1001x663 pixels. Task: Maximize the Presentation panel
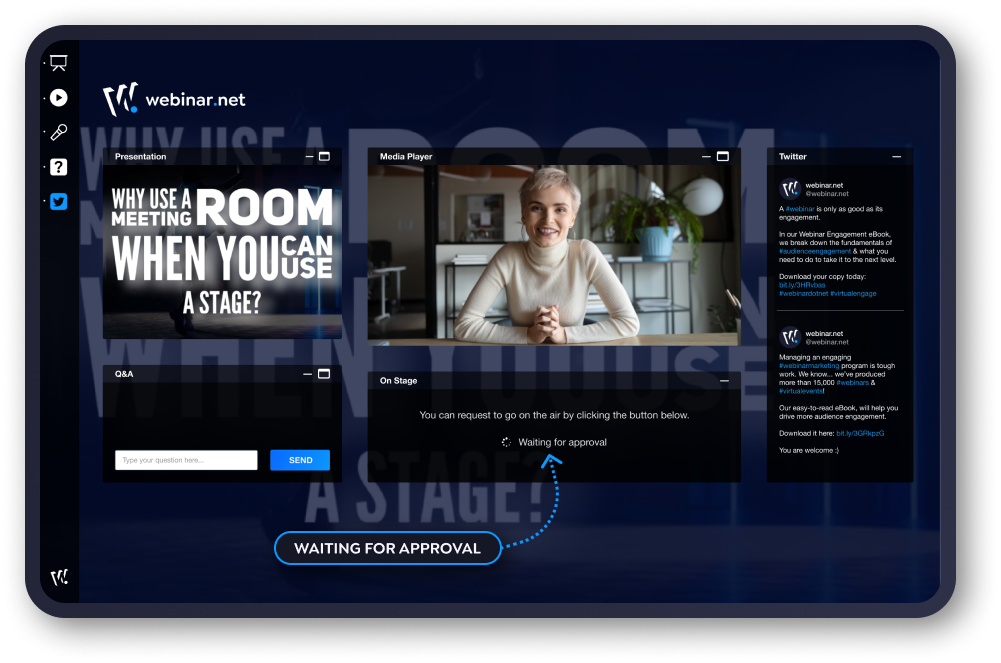click(x=324, y=156)
